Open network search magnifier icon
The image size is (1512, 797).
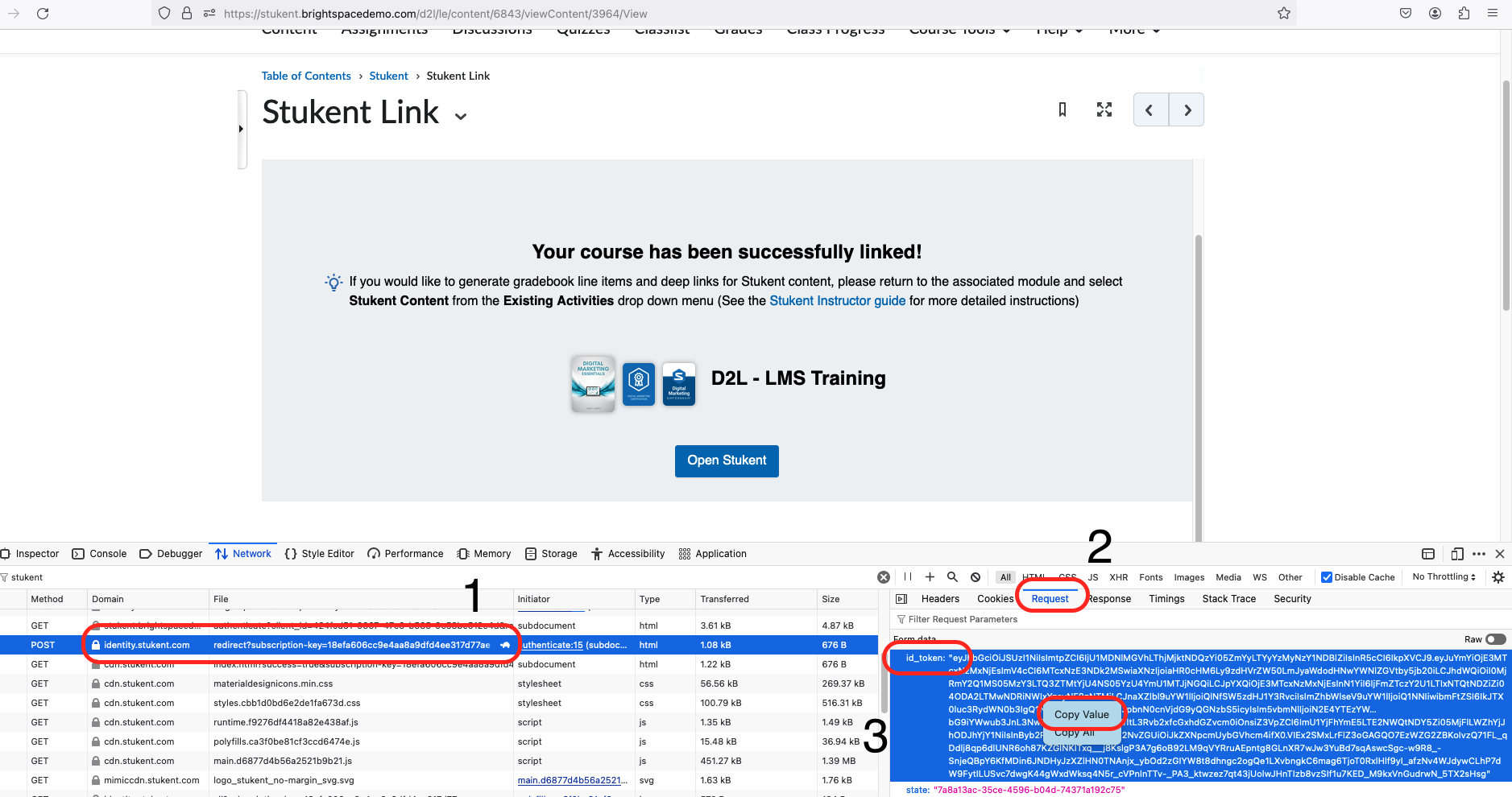click(952, 577)
